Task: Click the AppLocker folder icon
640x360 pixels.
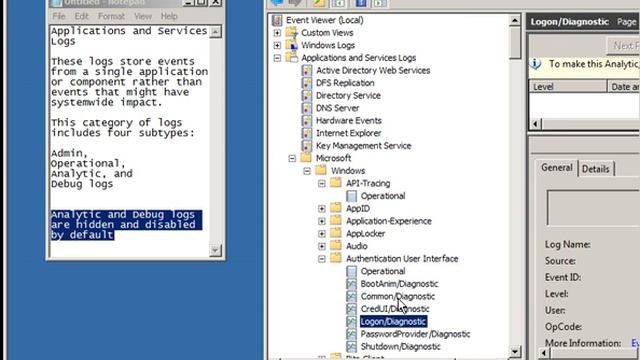Action: click(x=336, y=233)
